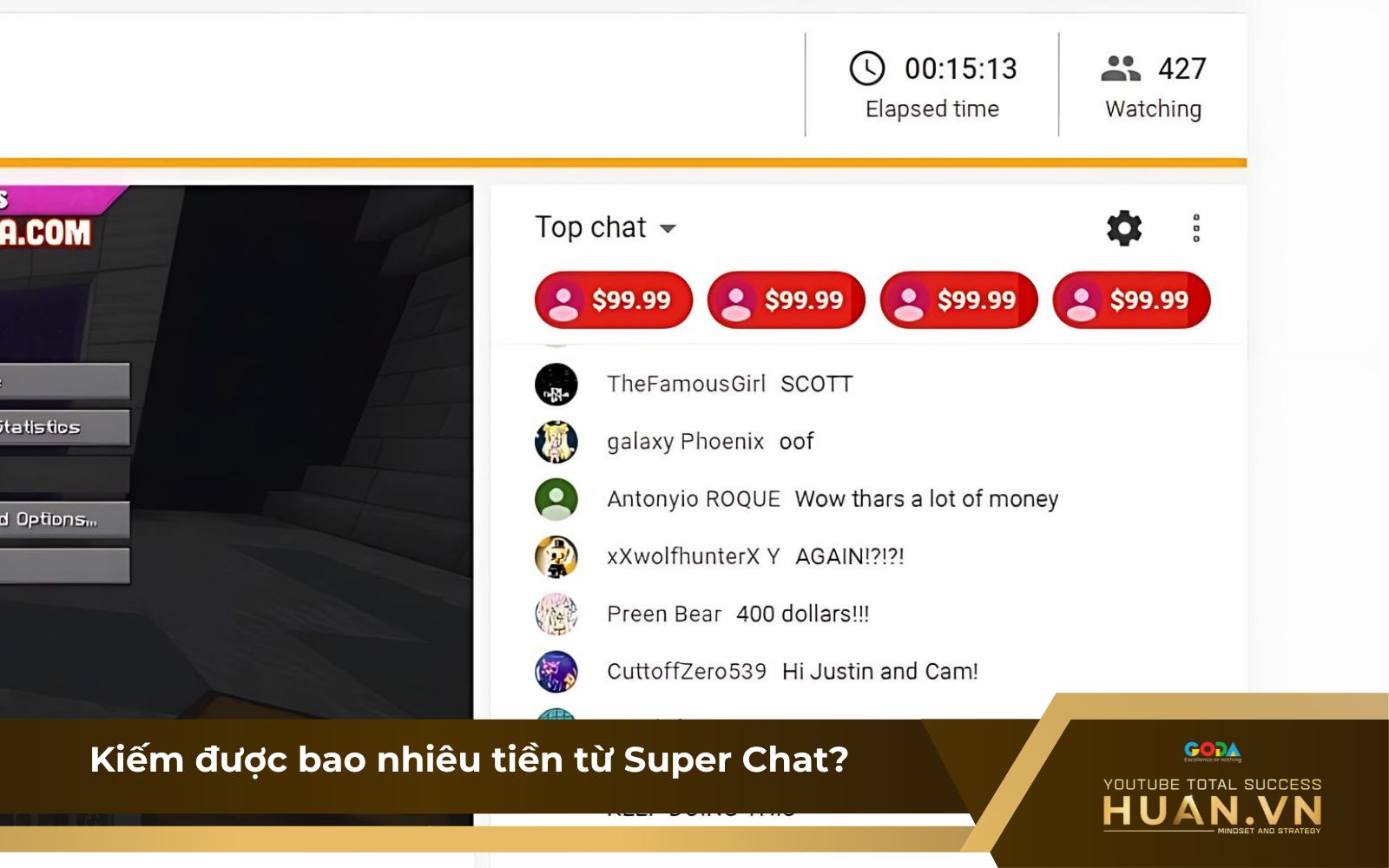Open the first $99.99 Super Chat chip

pos(614,300)
